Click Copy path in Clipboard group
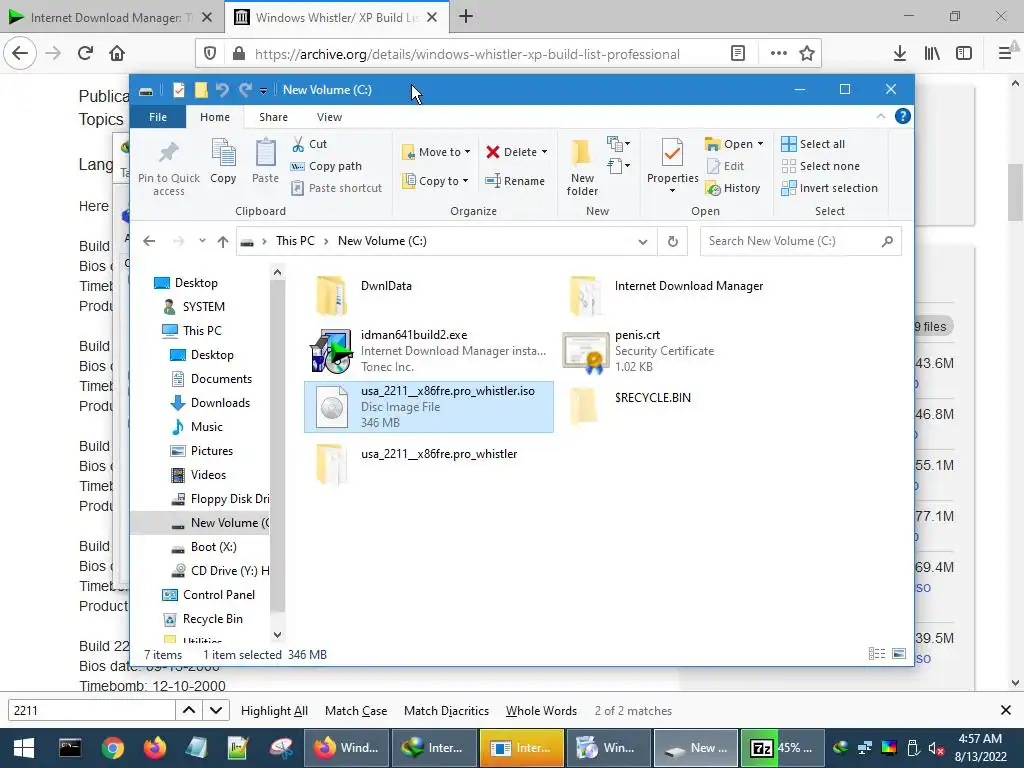 326,166
